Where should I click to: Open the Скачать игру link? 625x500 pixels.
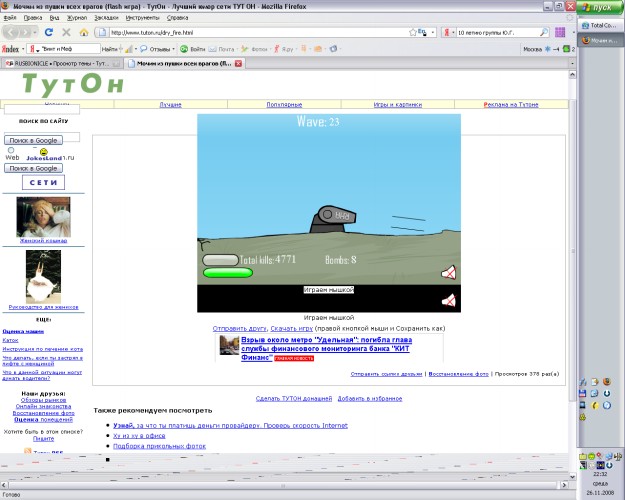292,329
